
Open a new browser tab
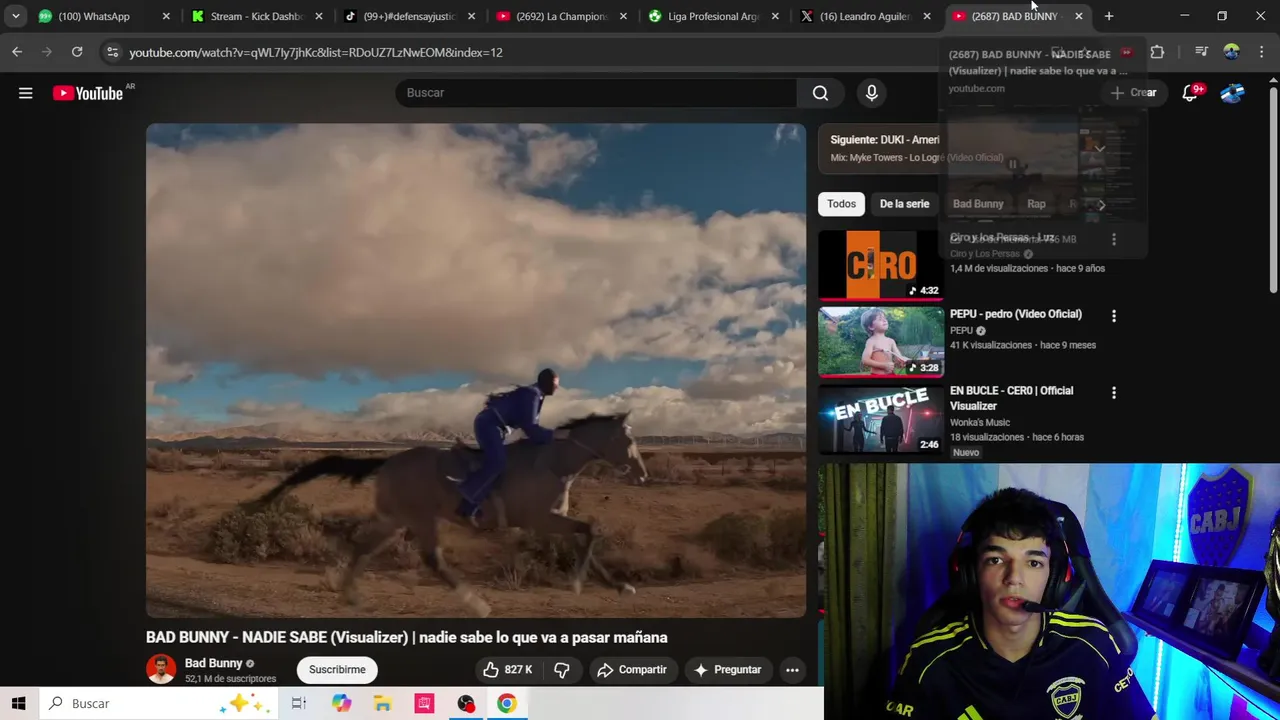[1109, 16]
